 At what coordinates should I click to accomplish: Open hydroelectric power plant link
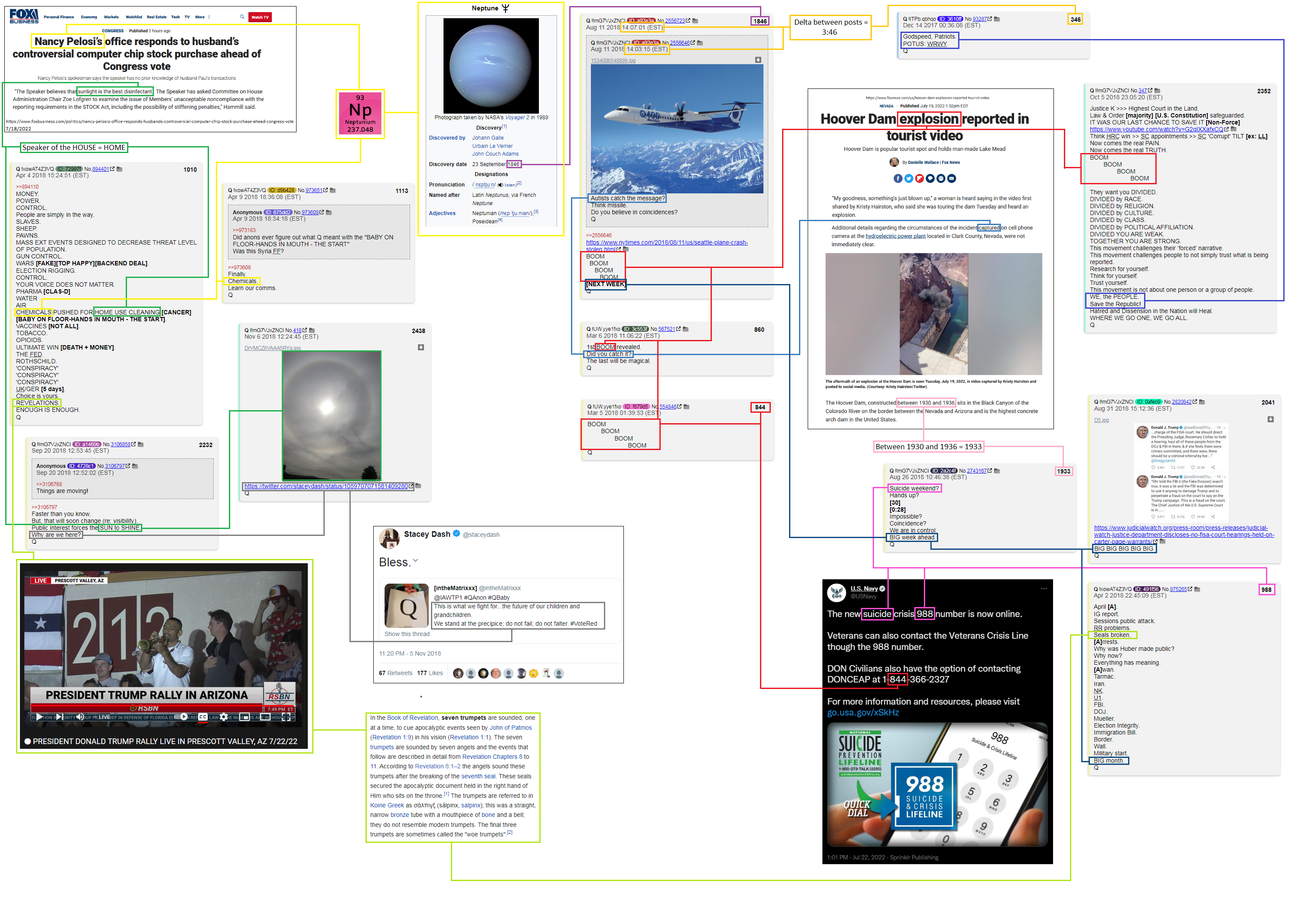tap(895, 236)
